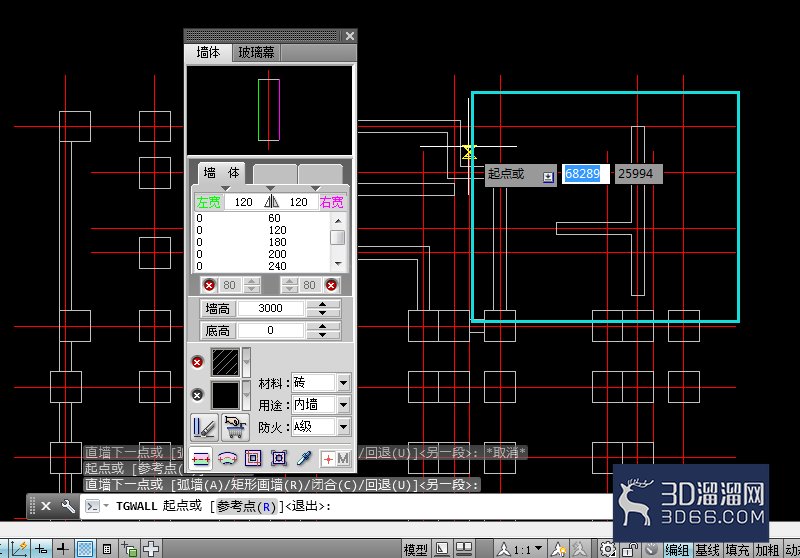The image size is (800, 558).
Task: Select the width row 0 / 240
Action: pyautogui.click(x=262, y=266)
